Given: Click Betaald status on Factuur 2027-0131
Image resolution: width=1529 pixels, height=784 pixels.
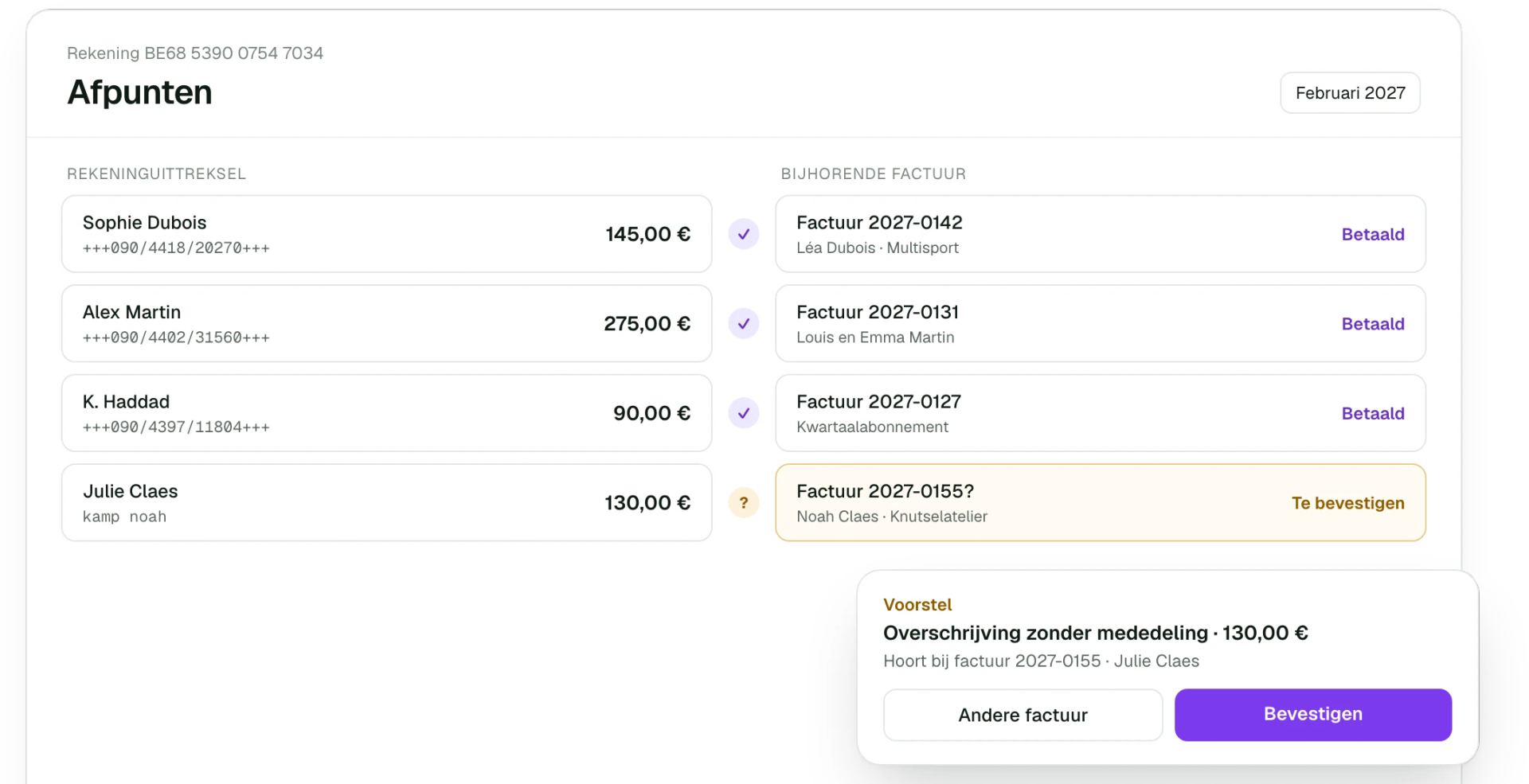Looking at the screenshot, I should (x=1373, y=324).
